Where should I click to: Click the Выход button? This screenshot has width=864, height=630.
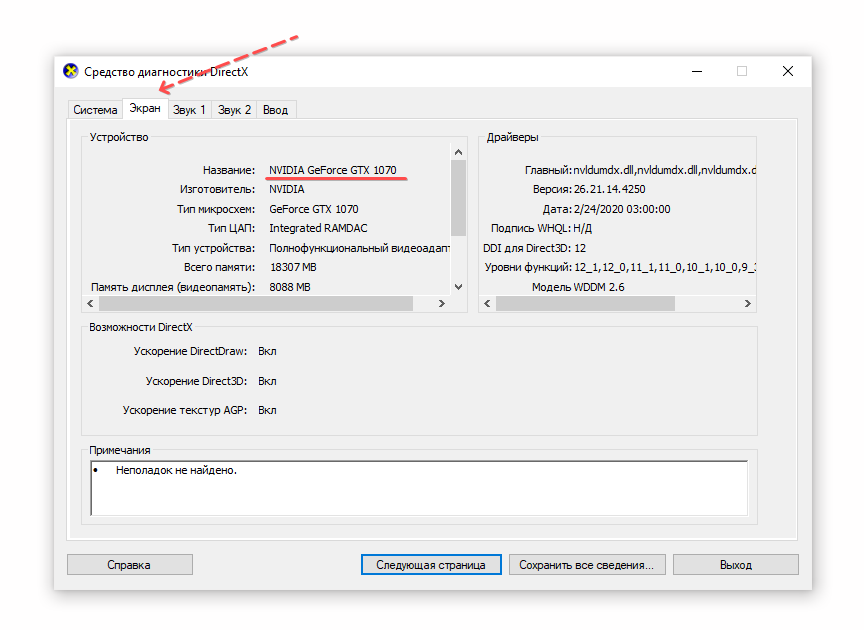(736, 564)
